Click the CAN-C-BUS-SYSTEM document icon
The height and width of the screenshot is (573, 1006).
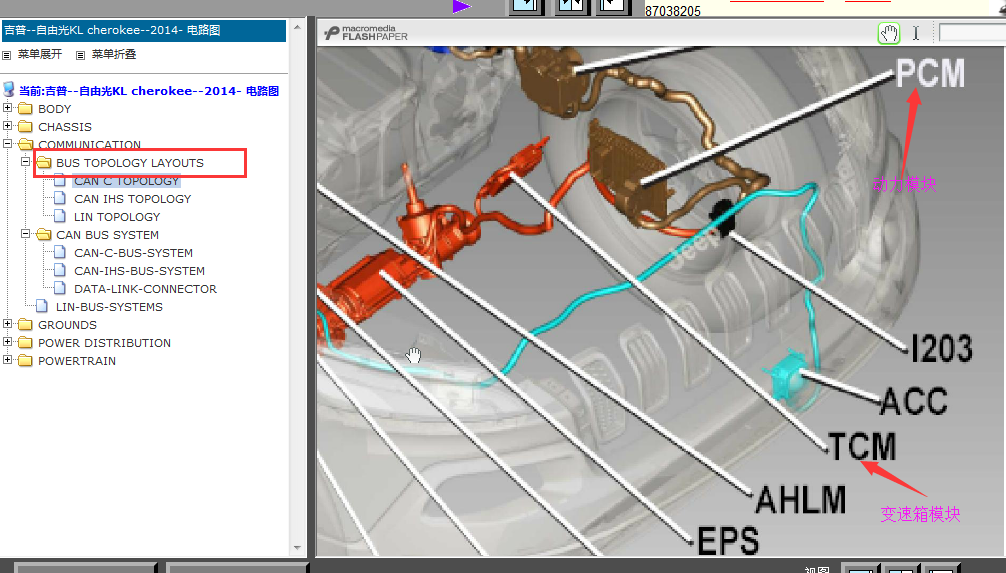click(60, 252)
